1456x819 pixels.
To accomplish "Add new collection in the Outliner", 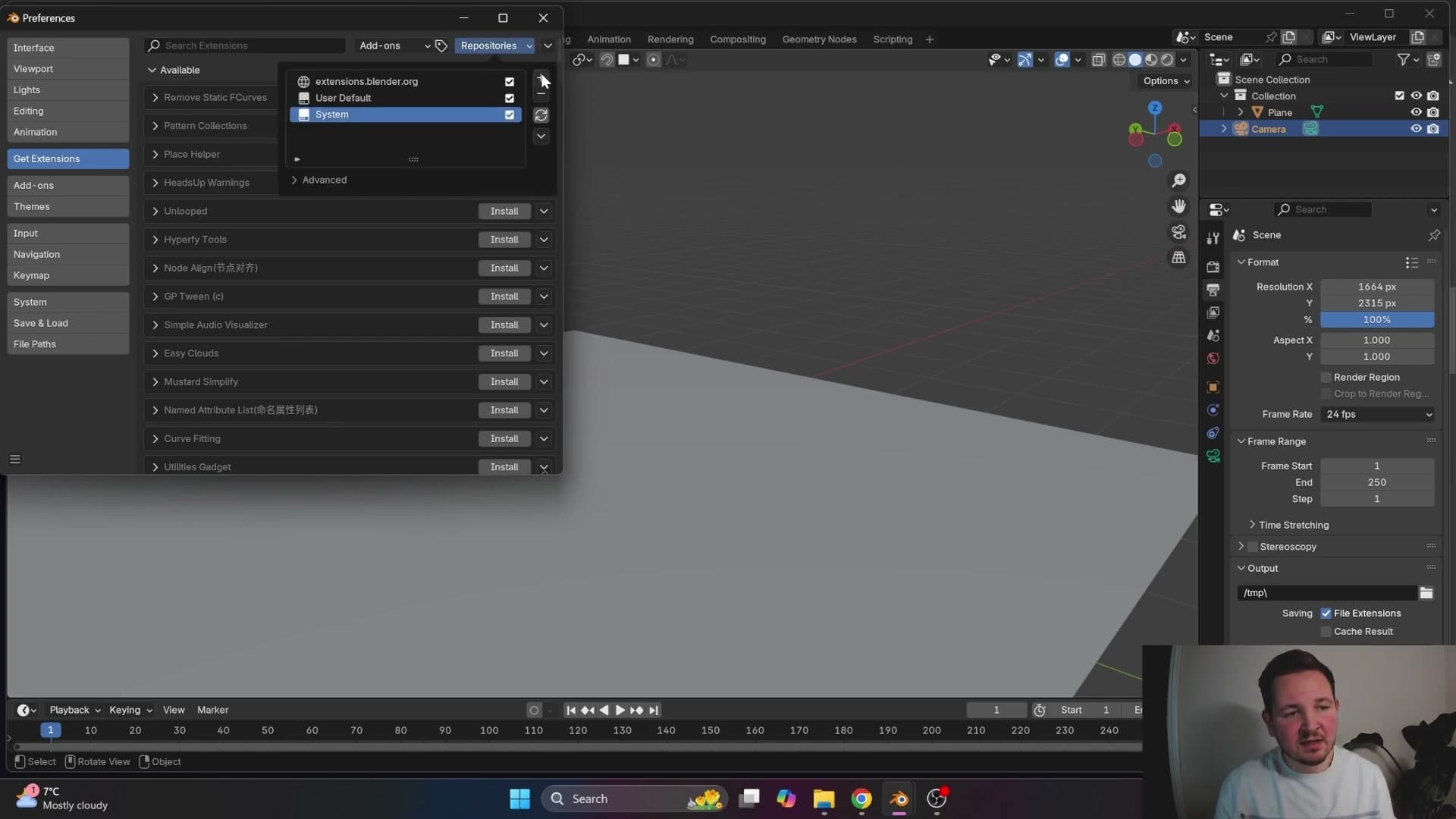I will 1433,59.
